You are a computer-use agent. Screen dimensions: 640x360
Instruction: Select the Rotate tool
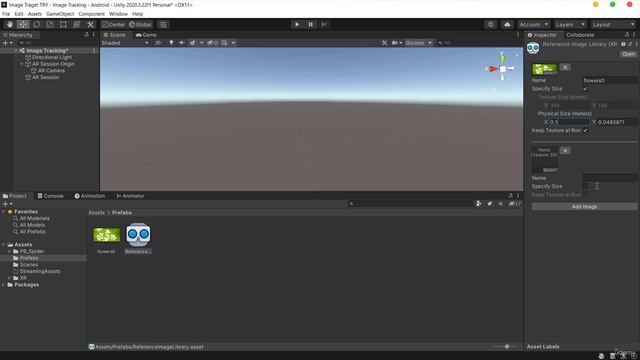pos(36,24)
